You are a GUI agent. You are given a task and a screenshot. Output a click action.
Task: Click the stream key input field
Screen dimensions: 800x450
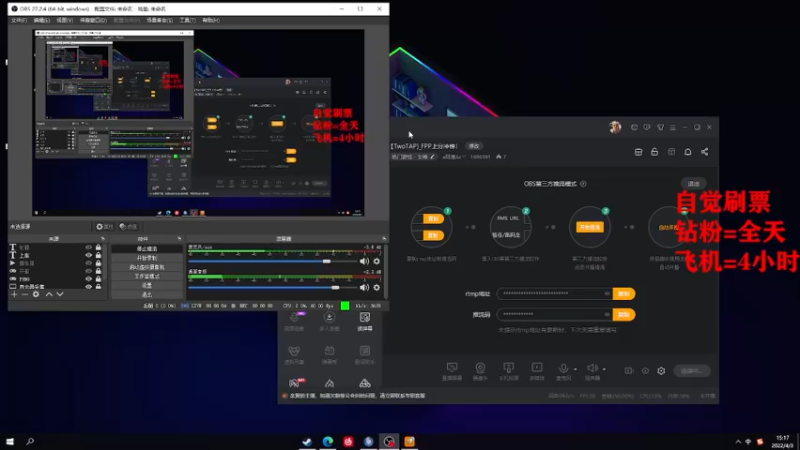tap(554, 315)
